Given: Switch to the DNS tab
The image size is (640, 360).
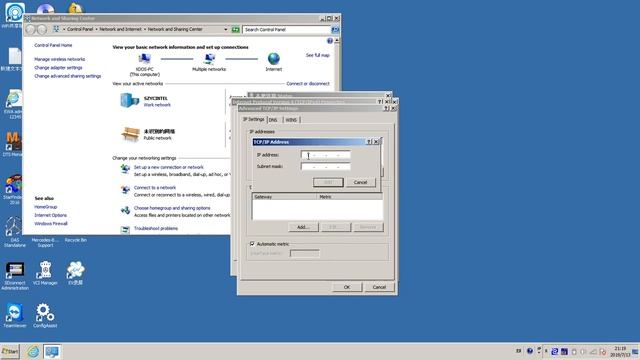Looking at the screenshot, I should point(273,120).
